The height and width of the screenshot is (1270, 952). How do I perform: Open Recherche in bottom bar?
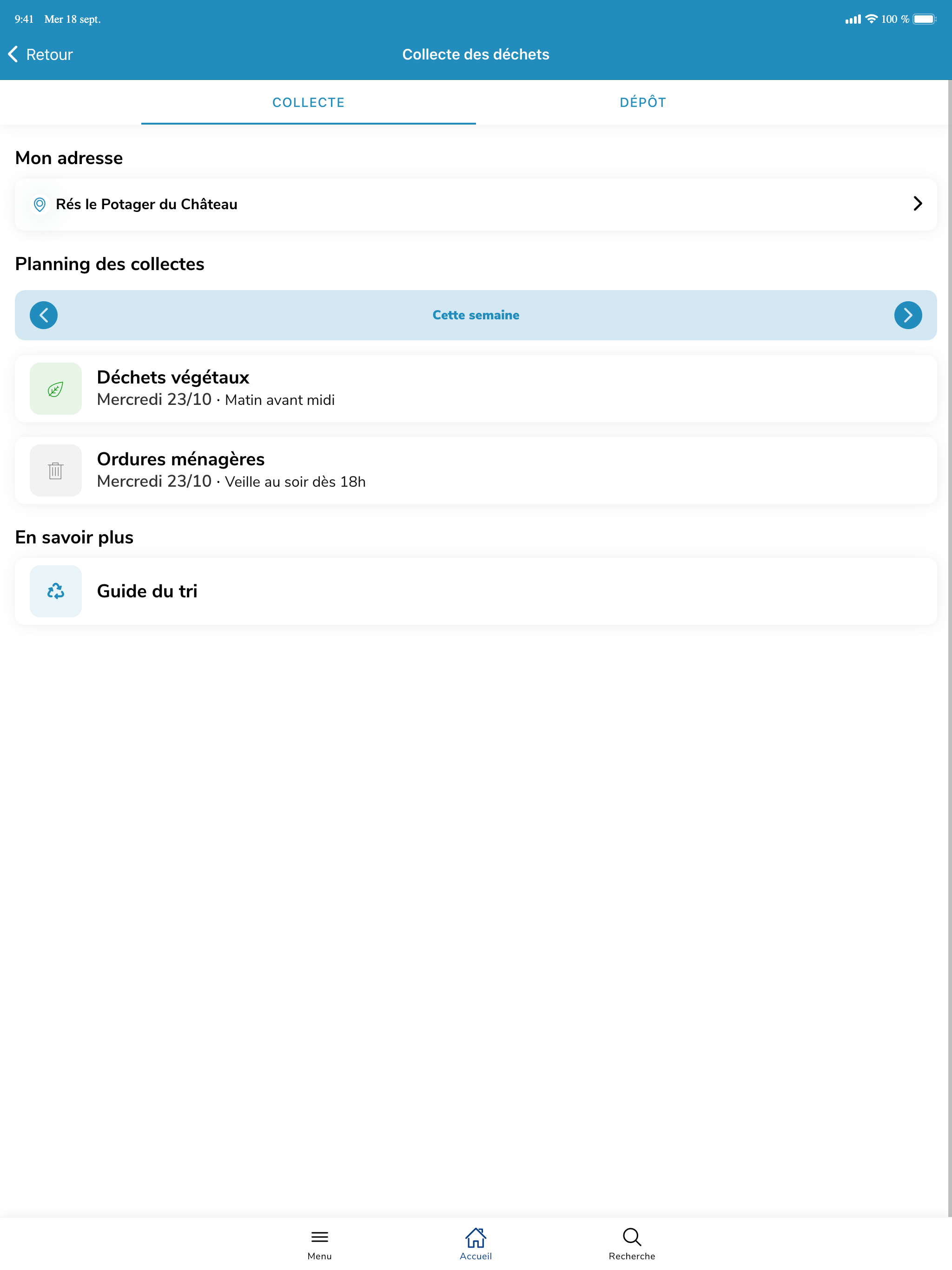[x=632, y=1244]
